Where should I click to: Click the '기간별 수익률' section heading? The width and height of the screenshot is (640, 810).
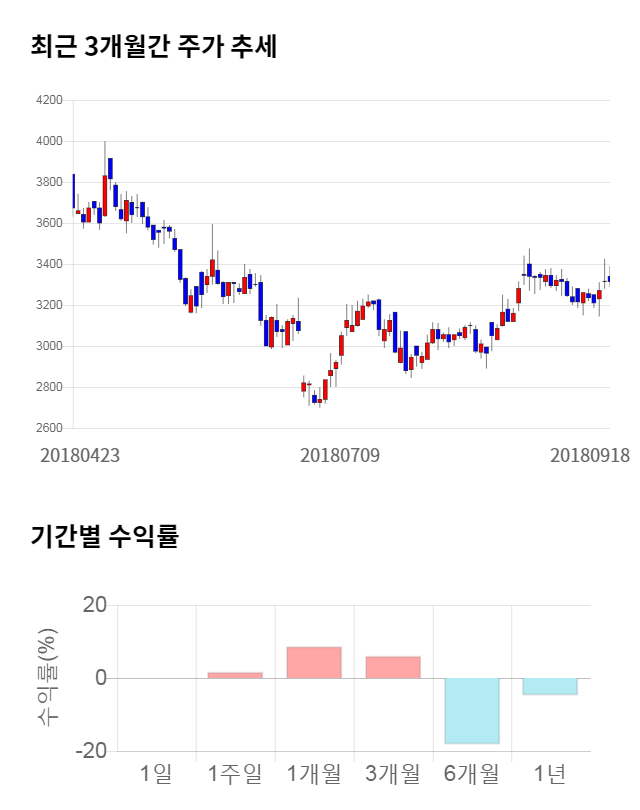coord(104,536)
